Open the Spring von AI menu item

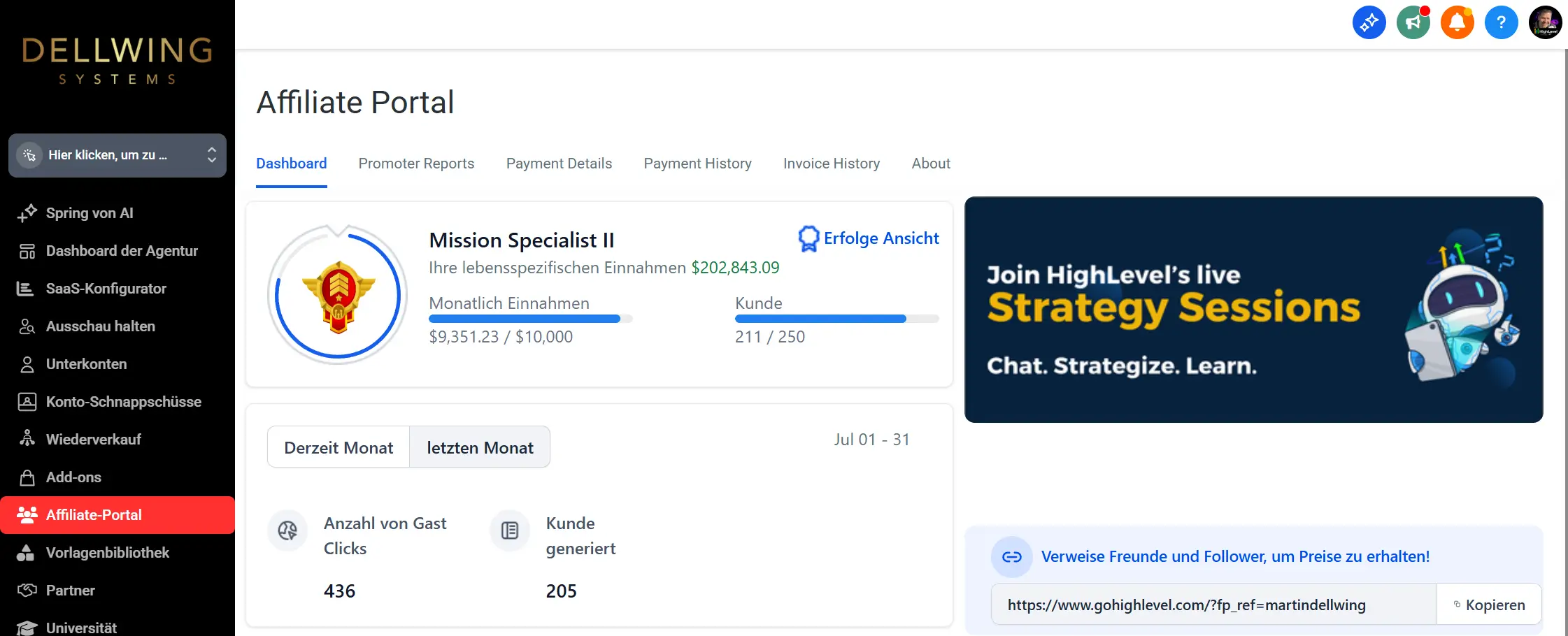[x=117, y=213]
